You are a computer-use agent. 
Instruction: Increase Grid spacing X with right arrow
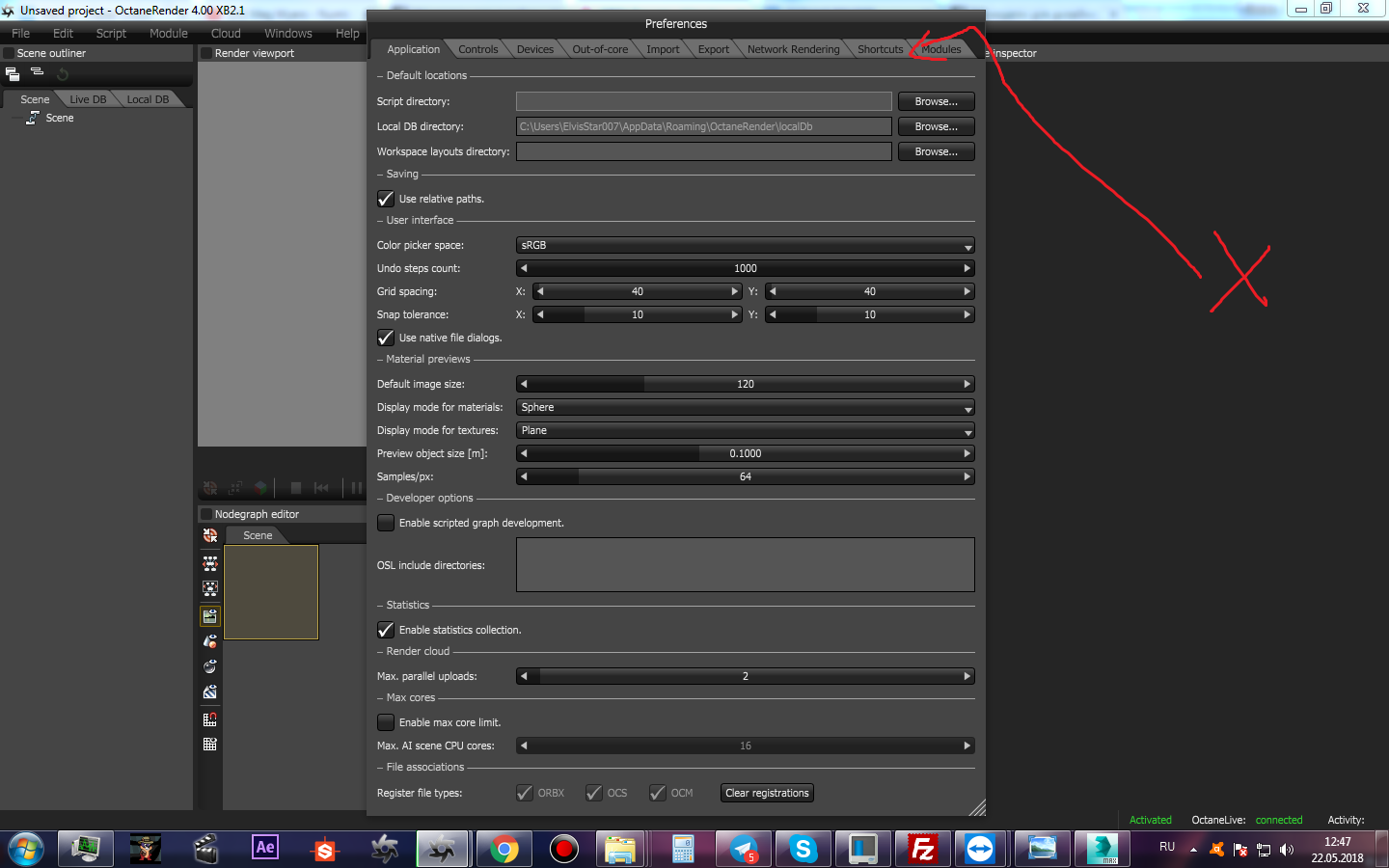pyautogui.click(x=735, y=291)
